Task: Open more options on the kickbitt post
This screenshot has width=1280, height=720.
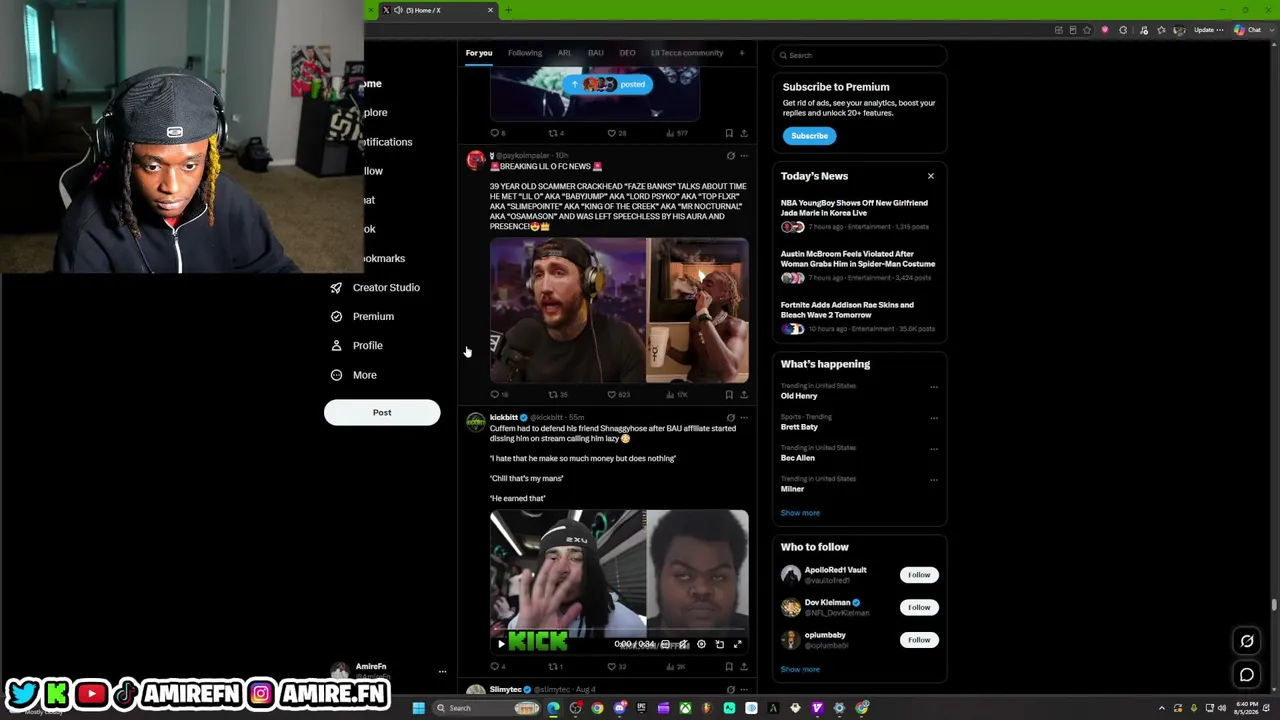Action: tap(744, 418)
